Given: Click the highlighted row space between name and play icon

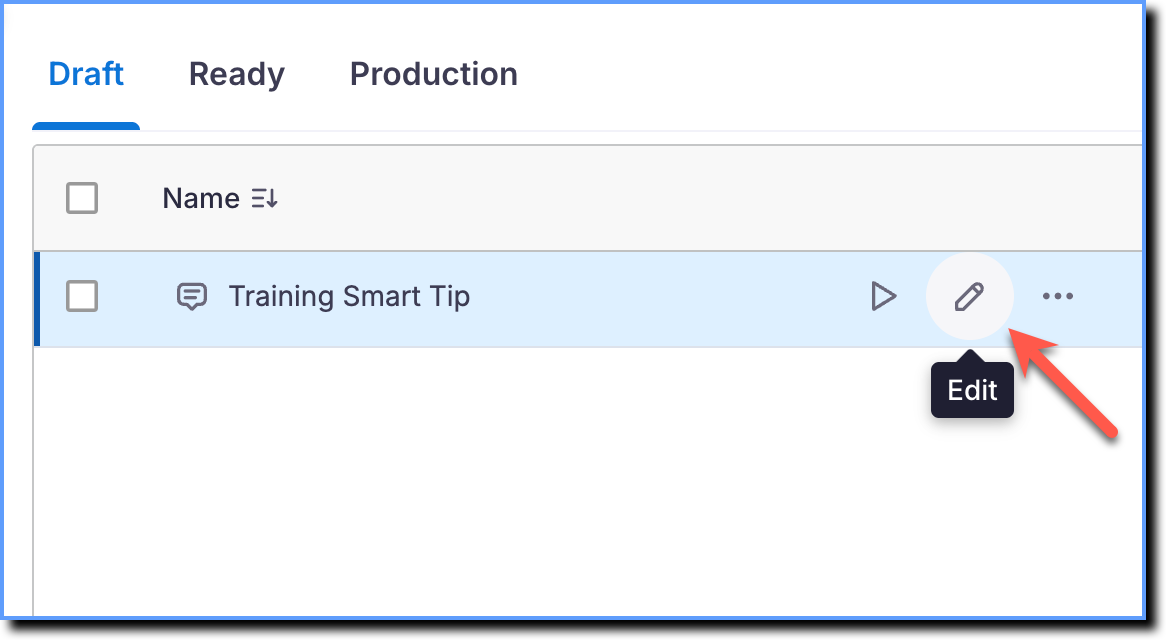Looking at the screenshot, I should click(x=669, y=297).
